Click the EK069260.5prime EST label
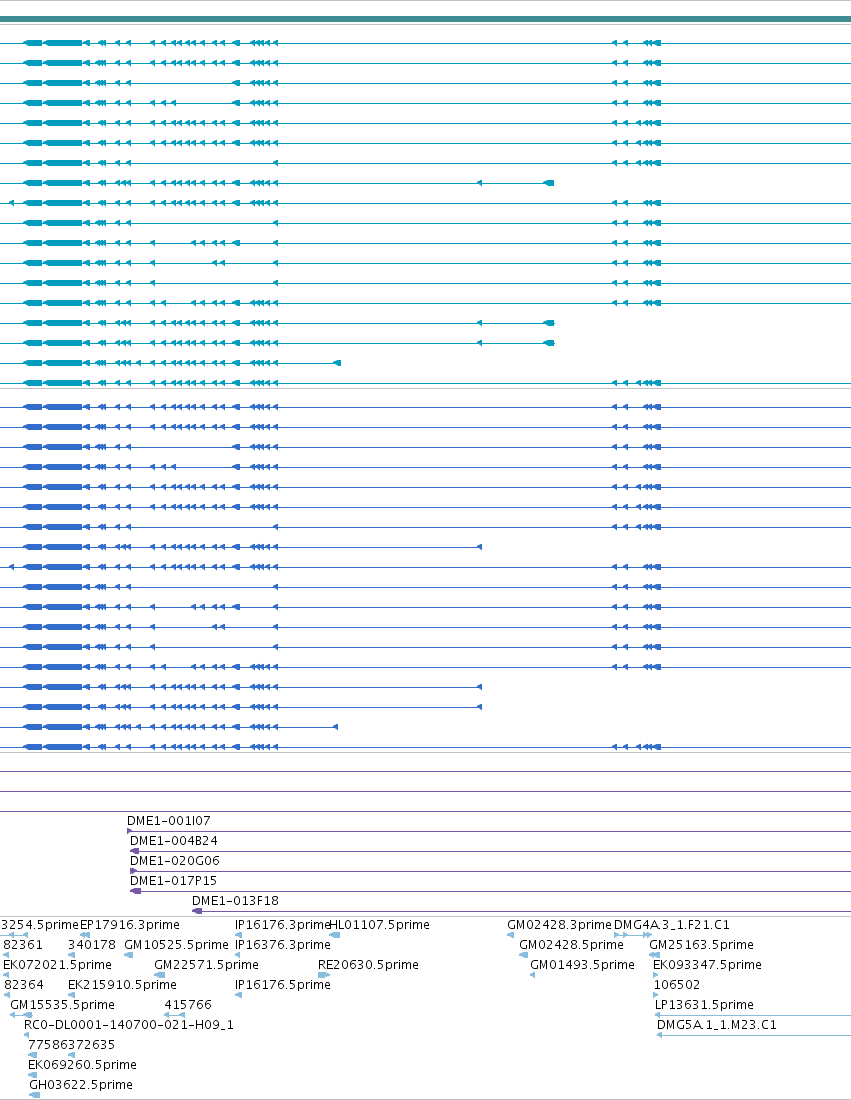The image size is (851, 1100). tap(82, 1064)
